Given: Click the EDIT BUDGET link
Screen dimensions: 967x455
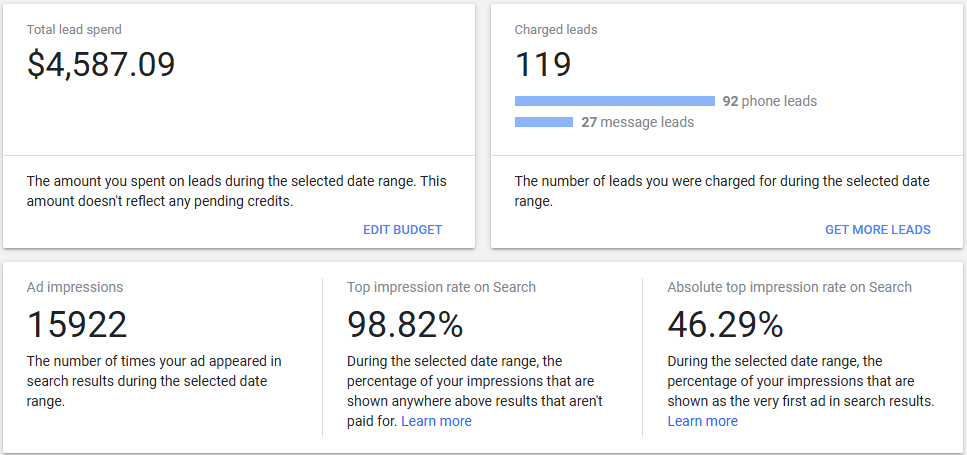Looking at the screenshot, I should click(x=402, y=230).
